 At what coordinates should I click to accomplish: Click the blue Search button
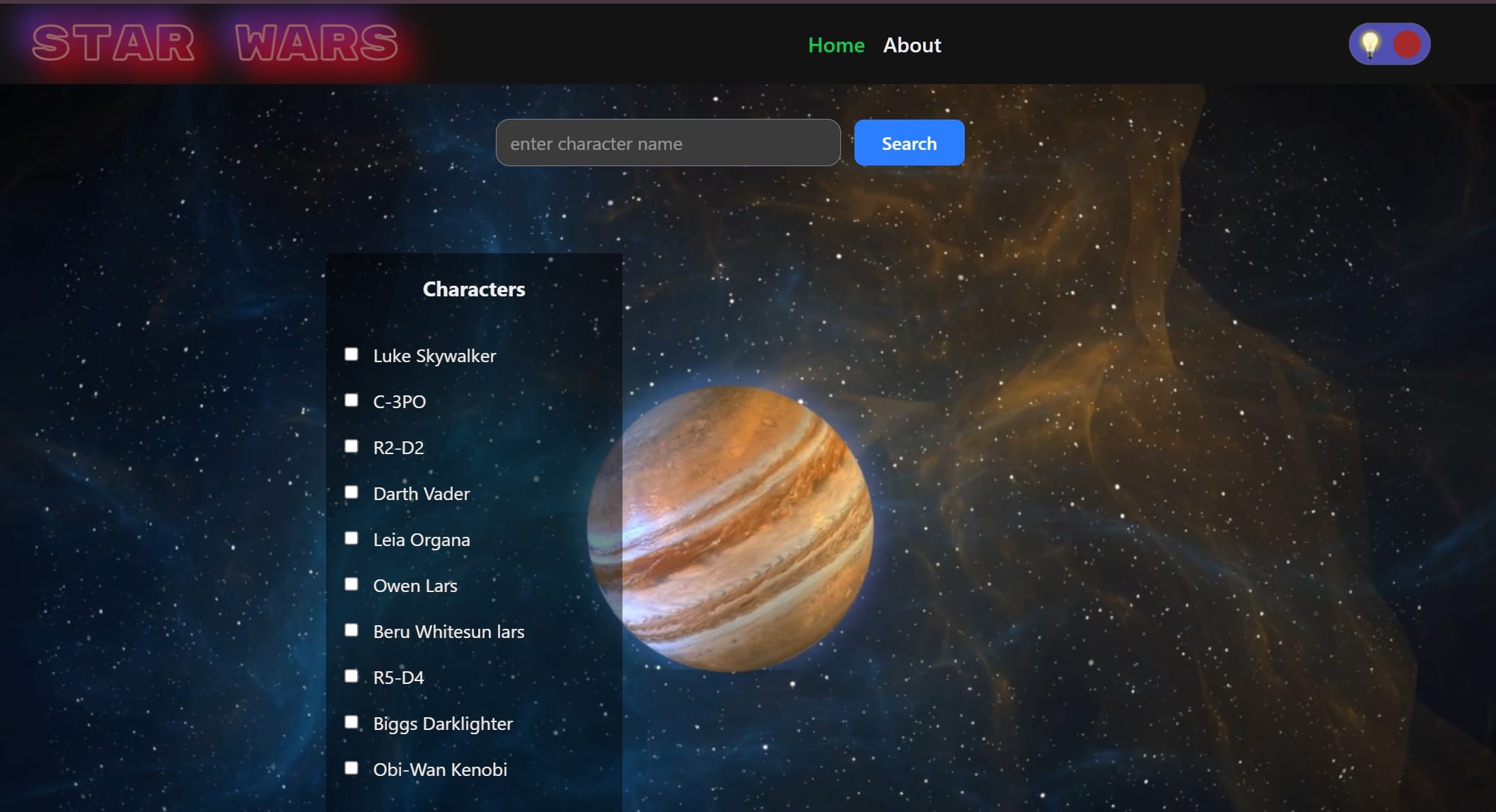click(909, 143)
